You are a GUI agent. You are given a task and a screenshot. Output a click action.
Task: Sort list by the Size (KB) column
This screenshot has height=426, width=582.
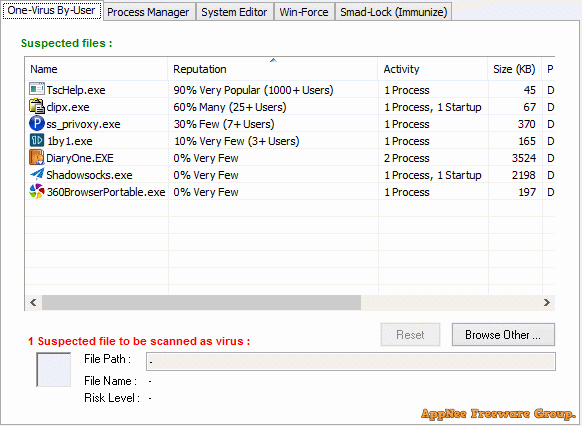514,69
